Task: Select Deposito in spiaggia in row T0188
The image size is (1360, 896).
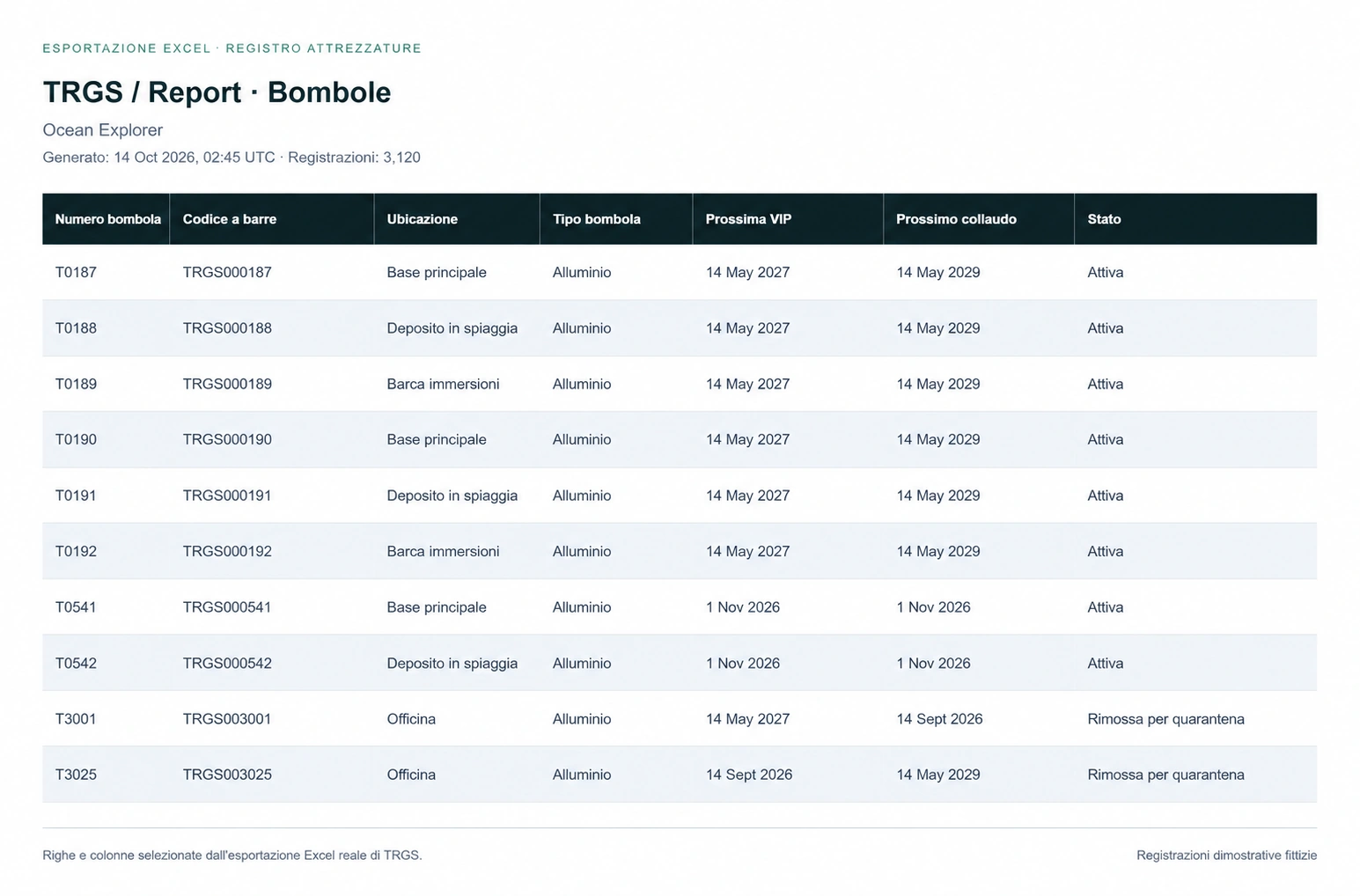Action: pyautogui.click(x=452, y=328)
